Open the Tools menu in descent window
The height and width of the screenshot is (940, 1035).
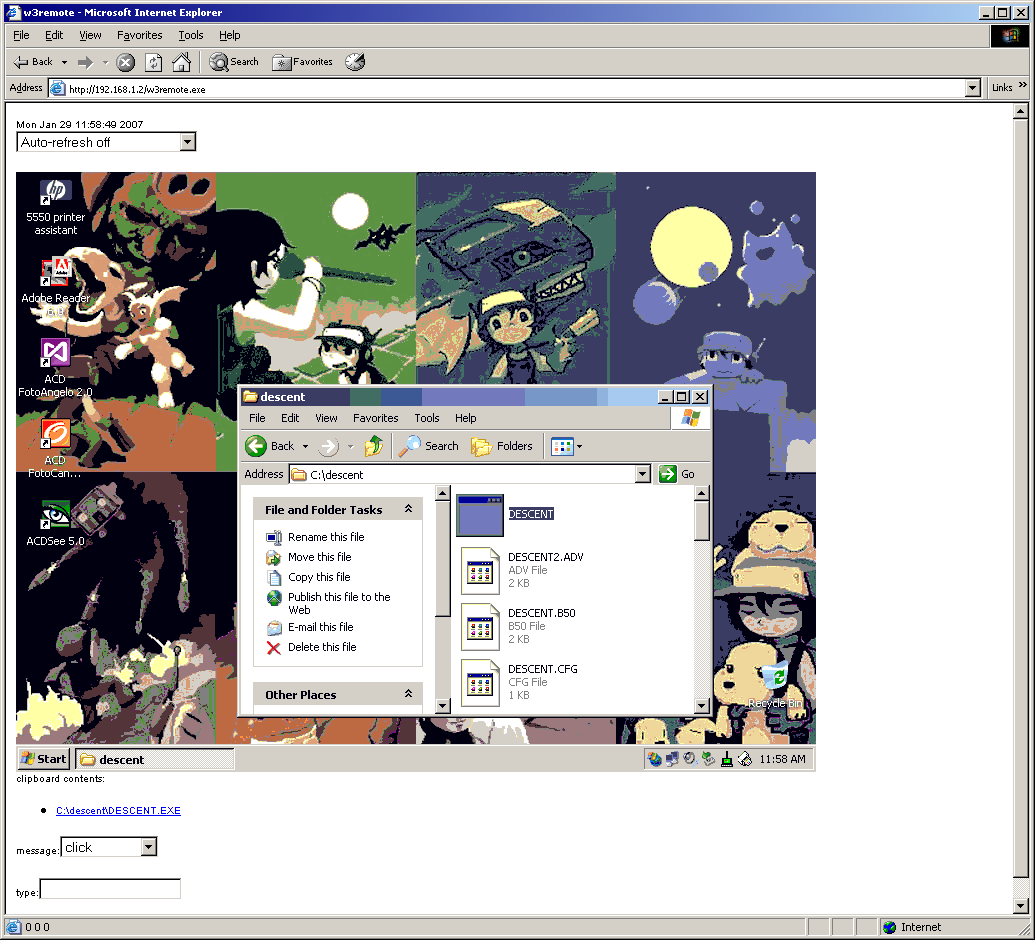[426, 418]
